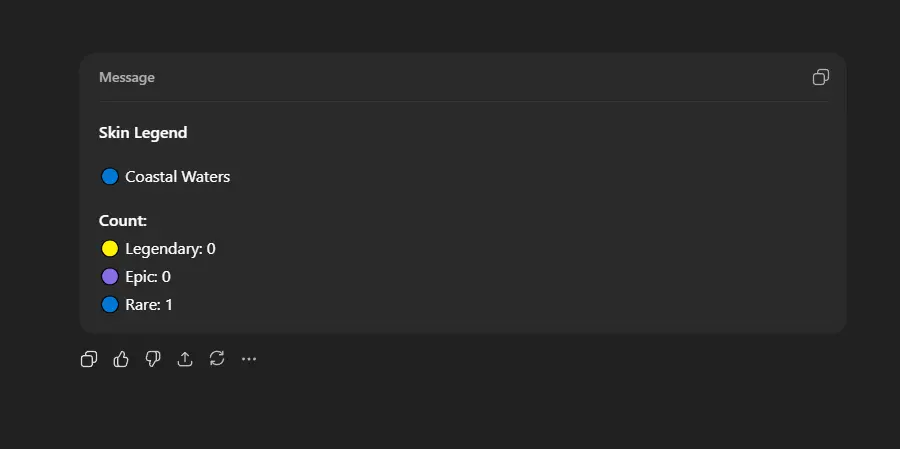Give the message a thumbs down
Viewport: 900px width, 449px height.
pos(153,359)
